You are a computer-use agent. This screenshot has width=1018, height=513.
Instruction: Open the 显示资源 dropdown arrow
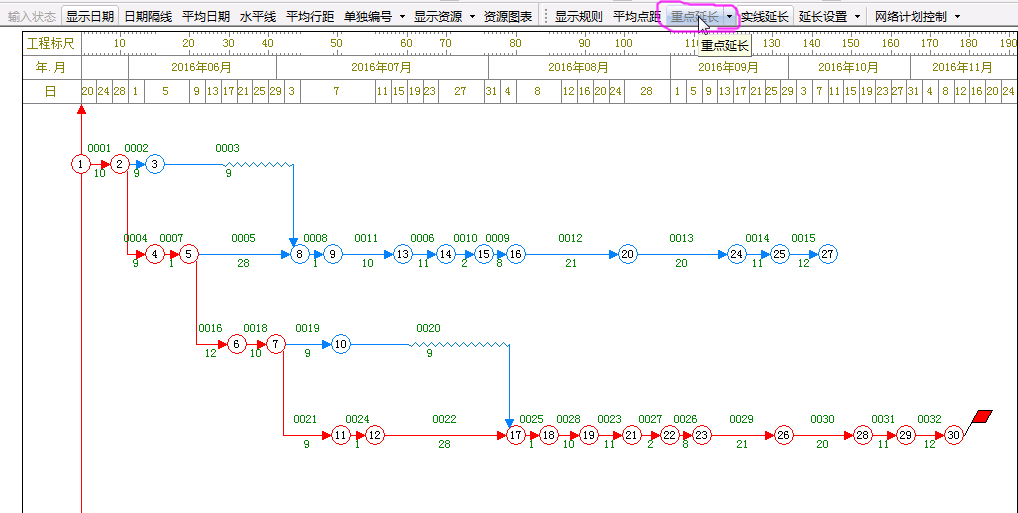[x=472, y=16]
